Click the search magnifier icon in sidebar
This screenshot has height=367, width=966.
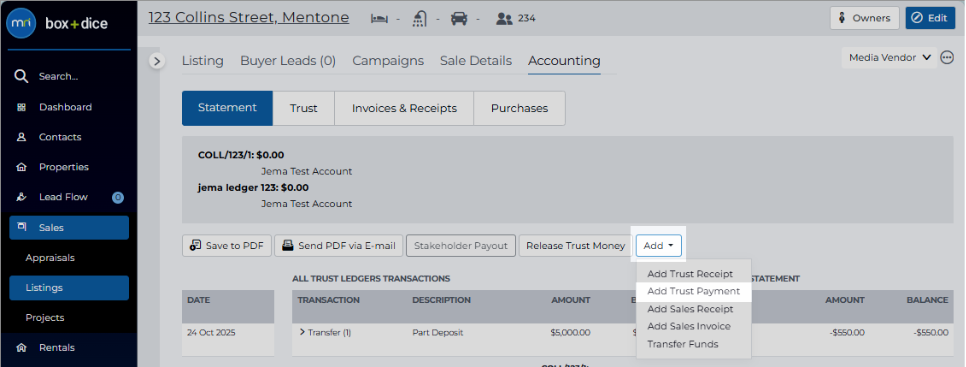point(21,76)
